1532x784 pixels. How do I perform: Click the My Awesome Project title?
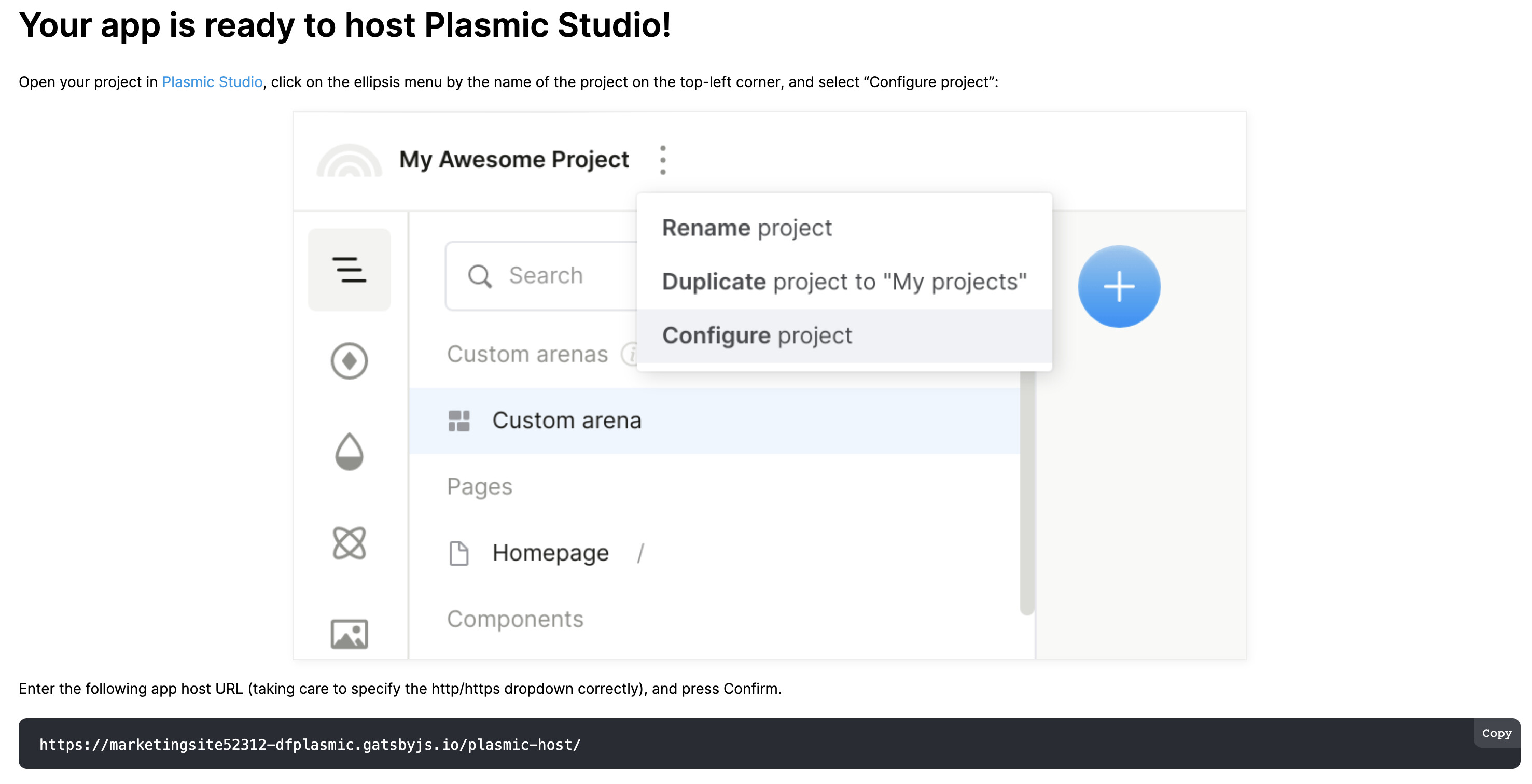(514, 160)
